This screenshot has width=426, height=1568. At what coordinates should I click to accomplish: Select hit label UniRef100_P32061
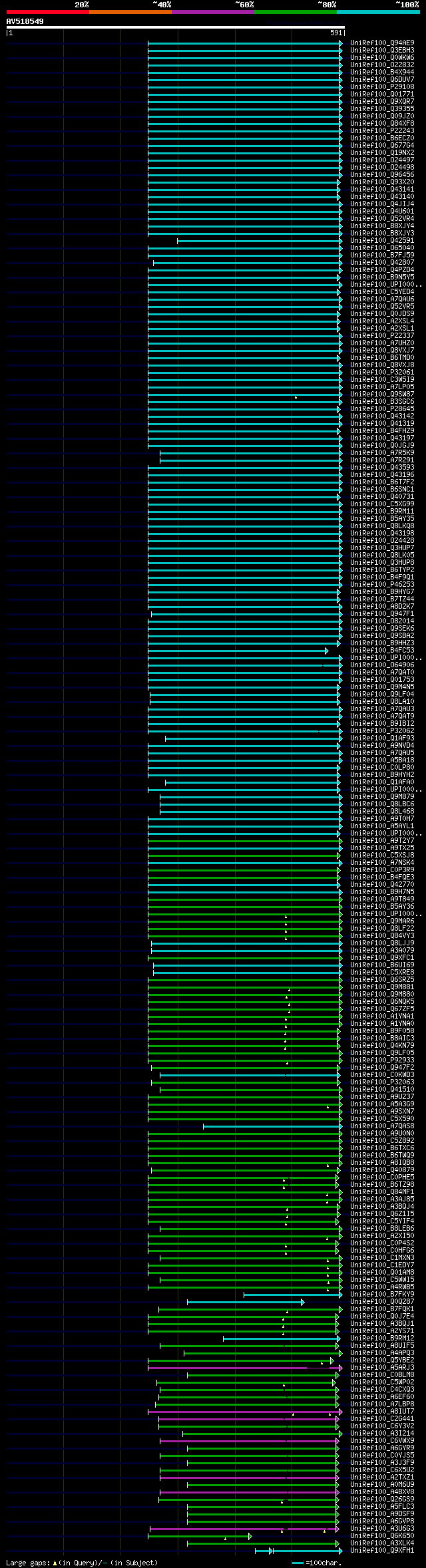pyautogui.click(x=382, y=372)
